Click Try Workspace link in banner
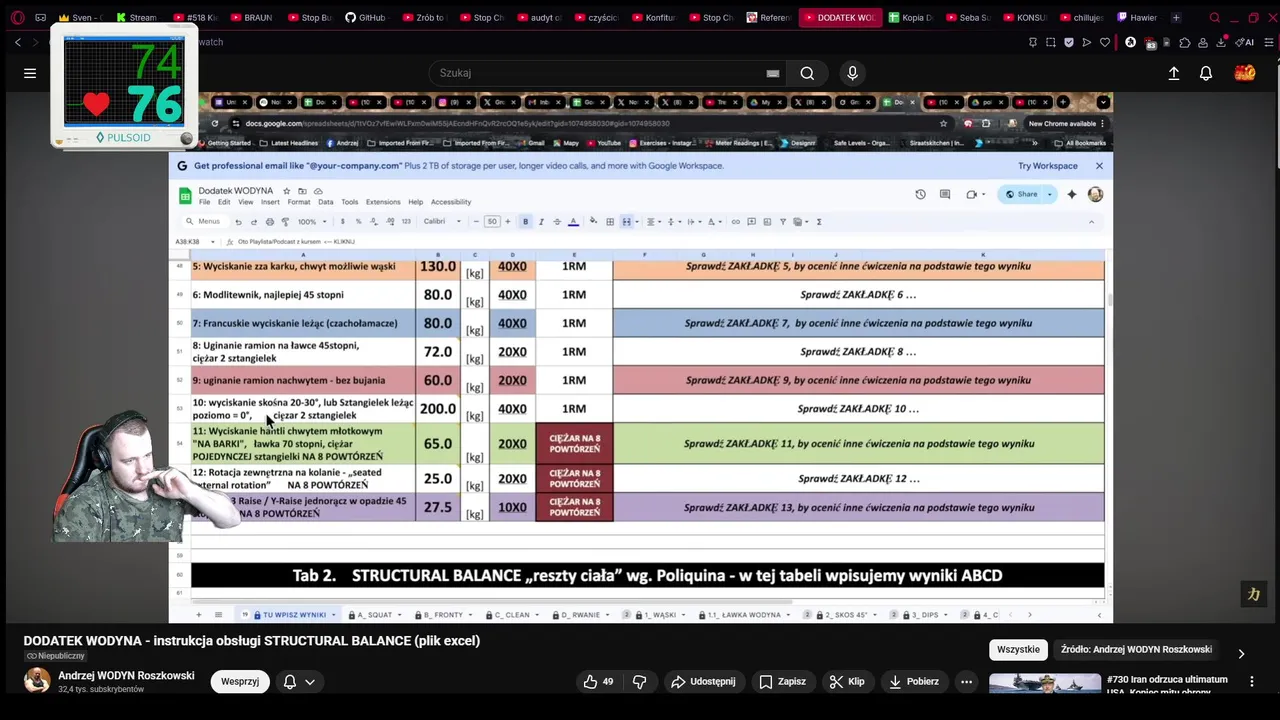 click(1048, 166)
